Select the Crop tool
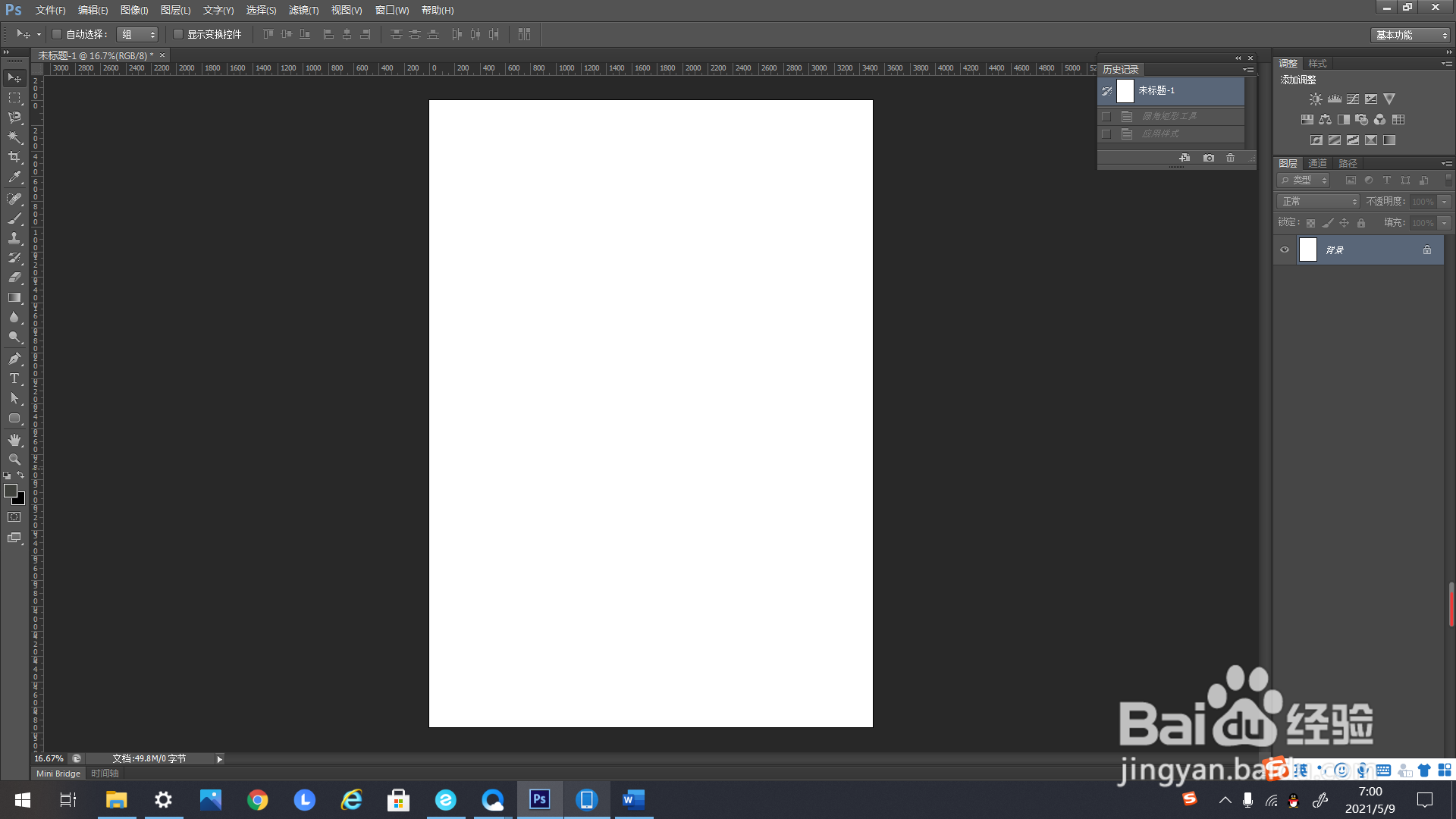This screenshot has height=819, width=1456. click(x=14, y=157)
